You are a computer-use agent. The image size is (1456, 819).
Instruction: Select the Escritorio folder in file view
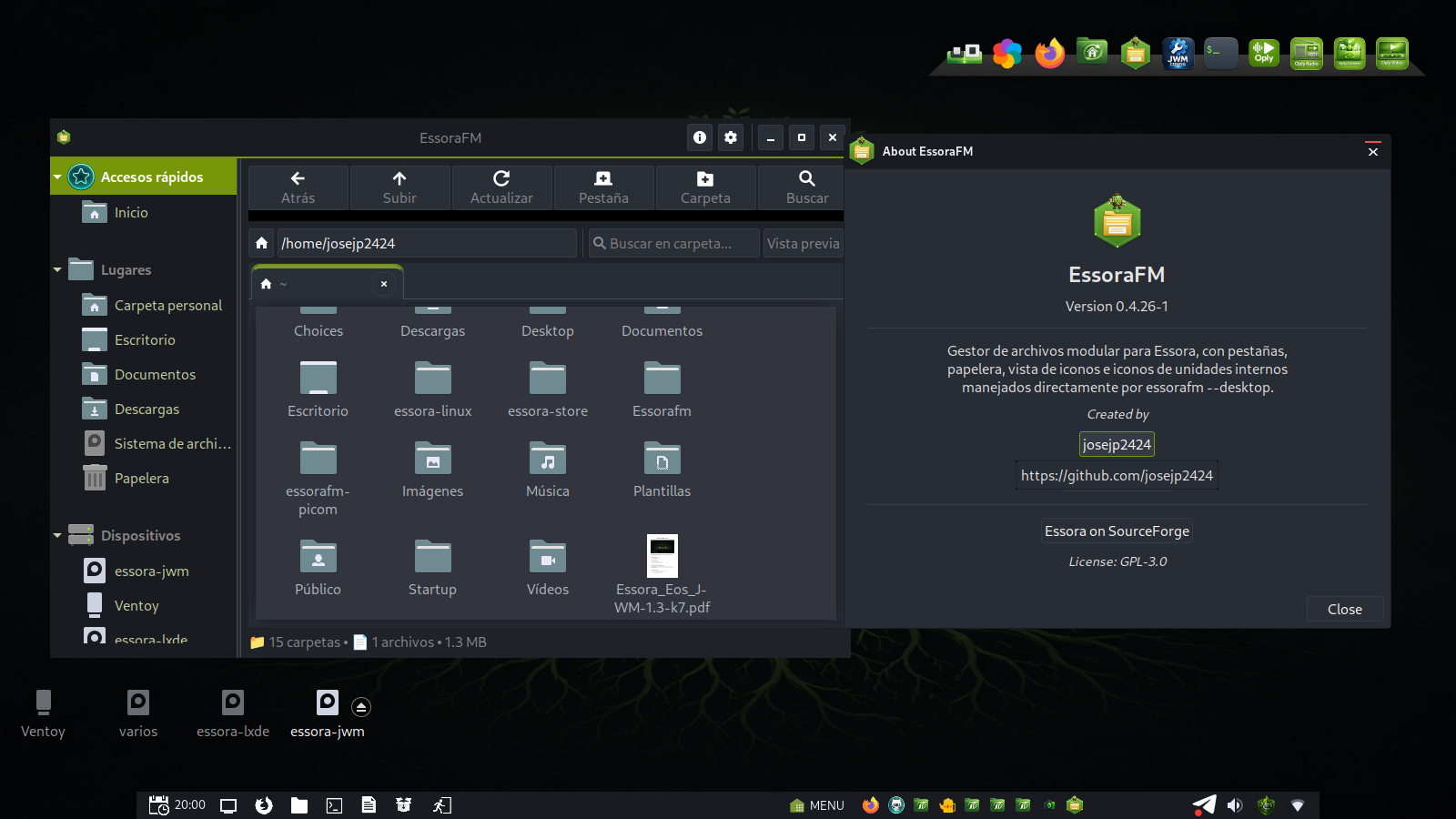click(x=318, y=389)
